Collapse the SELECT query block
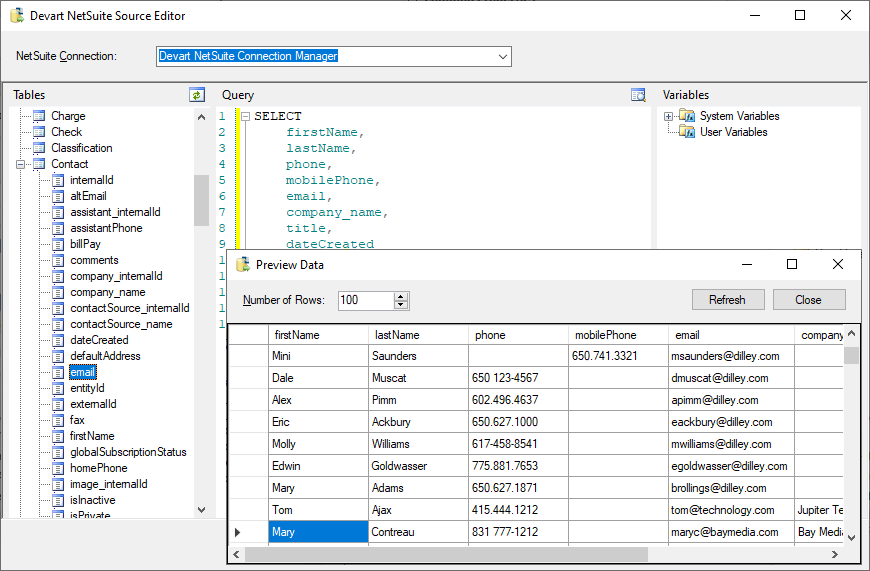870x571 pixels. (245, 116)
